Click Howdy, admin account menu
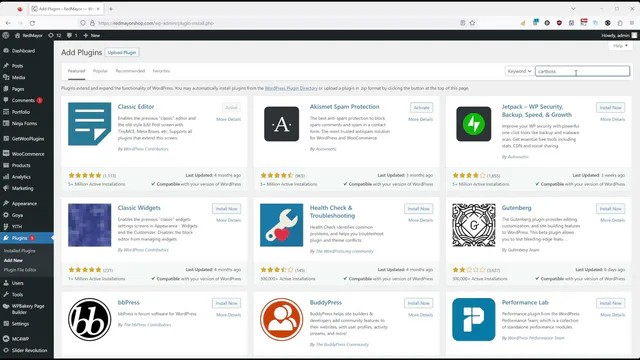The height and width of the screenshot is (360, 640). 619,36
